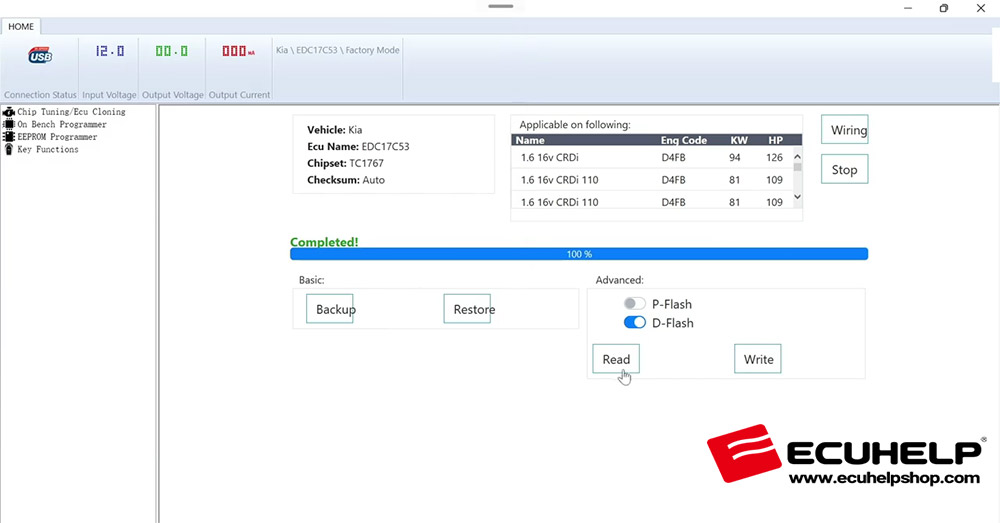Click the Key Functions icon
Screen dimensions: 1000x523
tap(8, 149)
